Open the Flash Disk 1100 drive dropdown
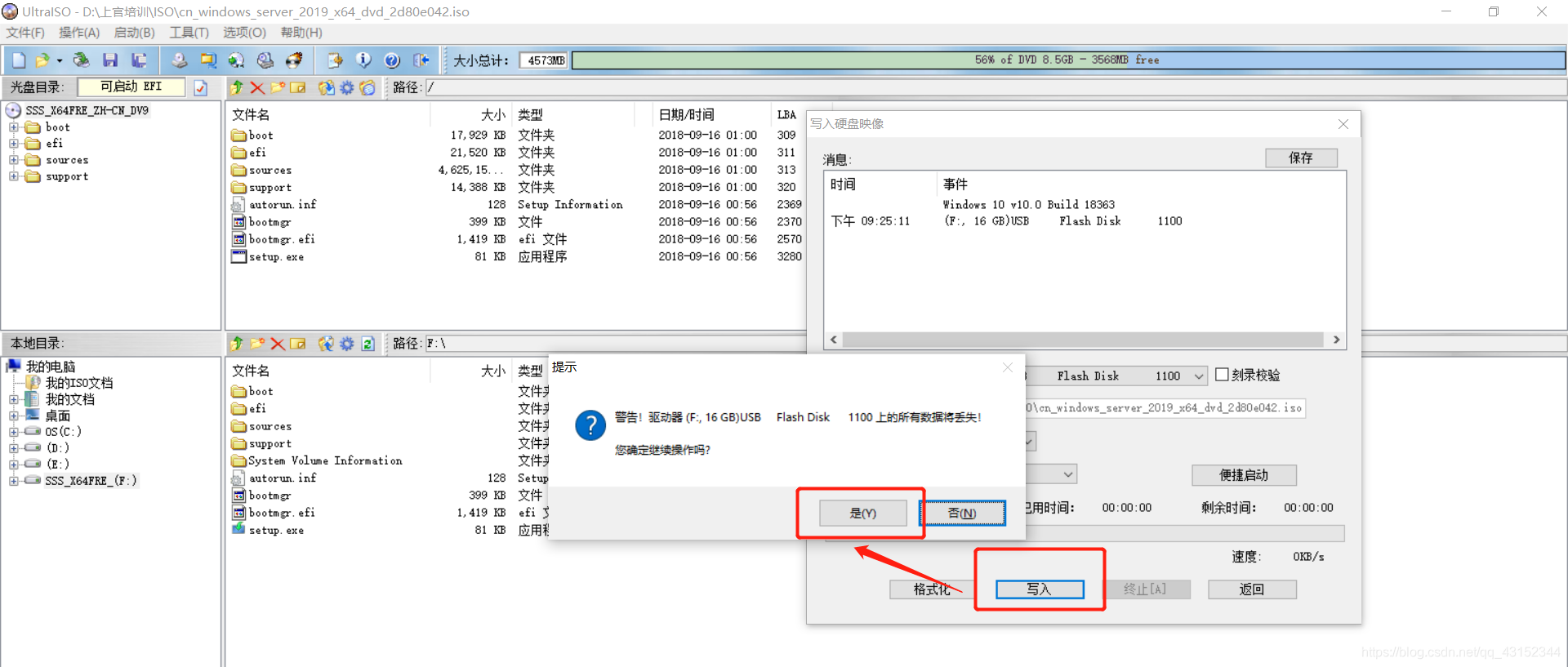 coord(1199,376)
